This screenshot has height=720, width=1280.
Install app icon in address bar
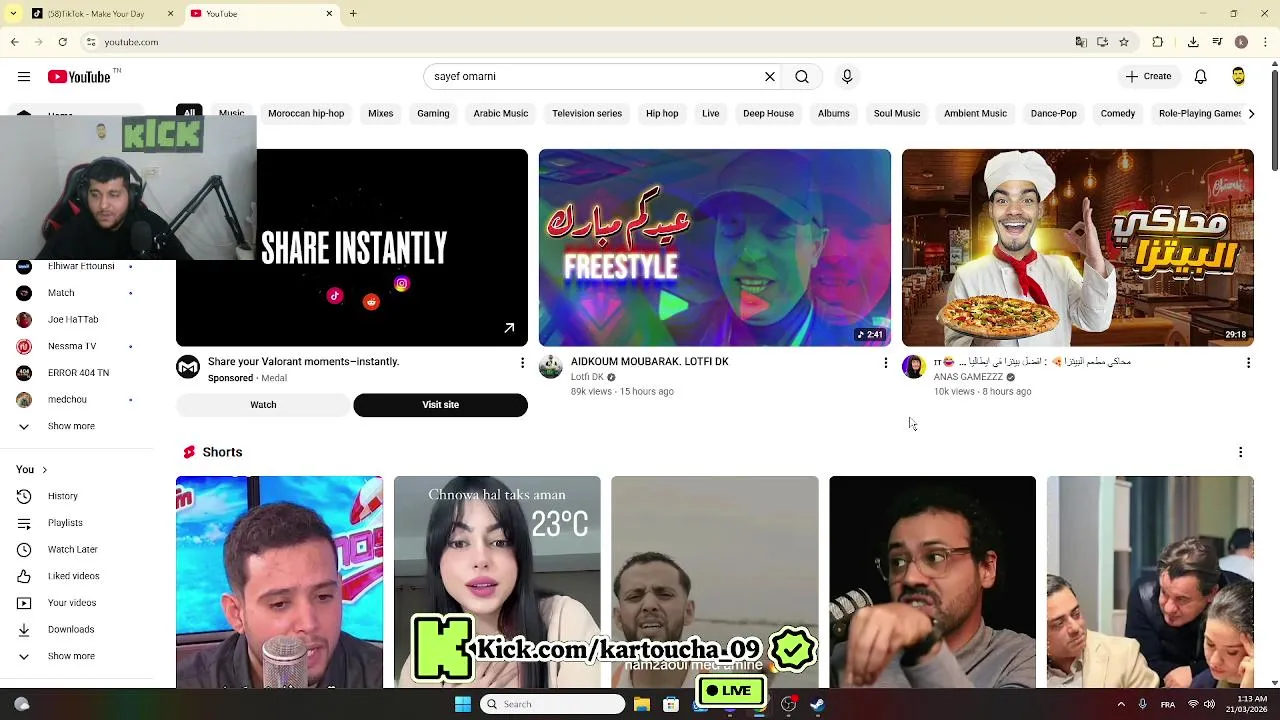coord(1102,42)
